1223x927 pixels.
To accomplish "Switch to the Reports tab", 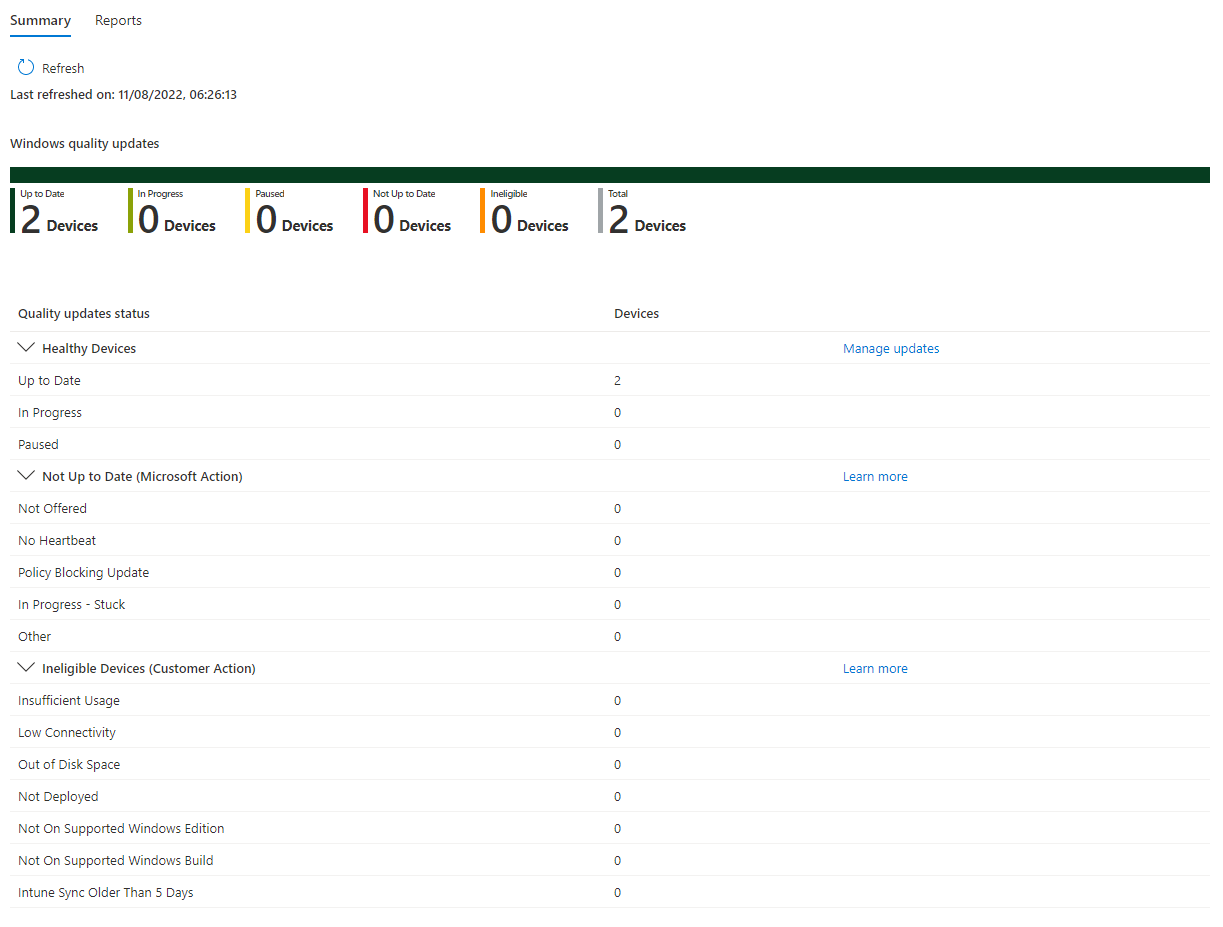I will tap(117, 20).
